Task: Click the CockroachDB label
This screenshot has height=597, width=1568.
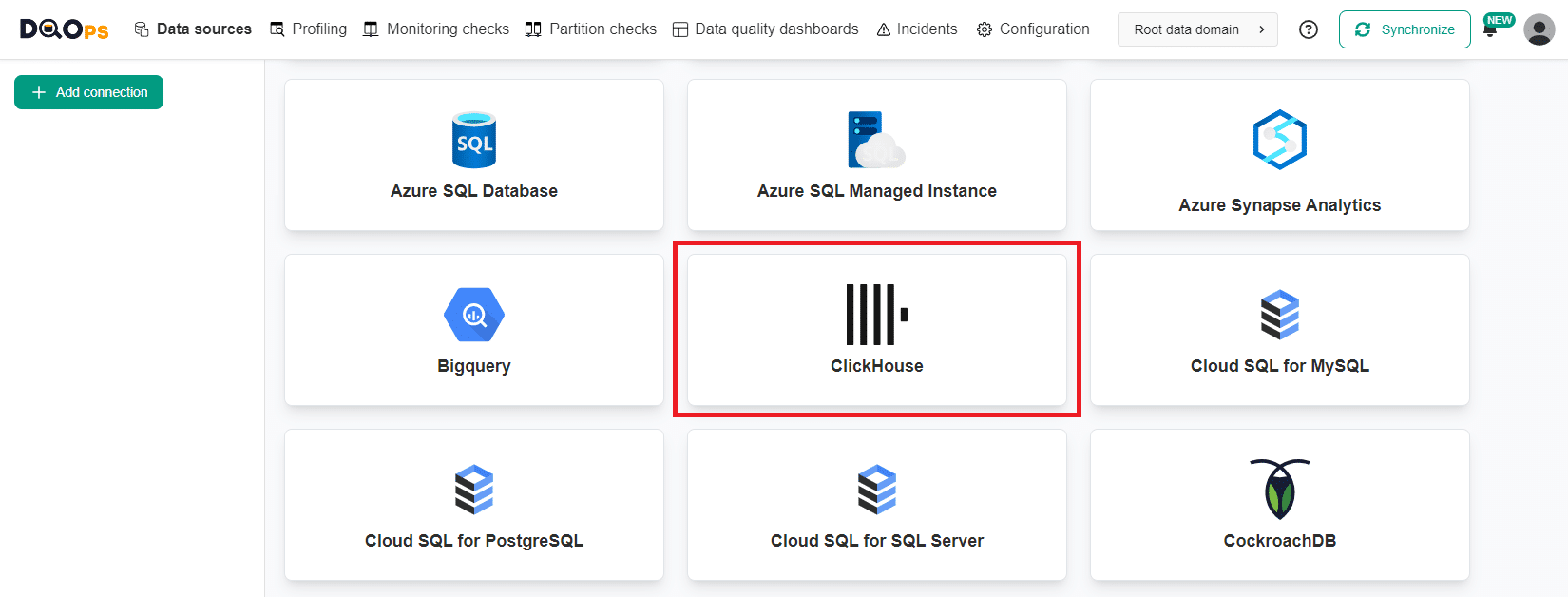Action: click(x=1280, y=541)
